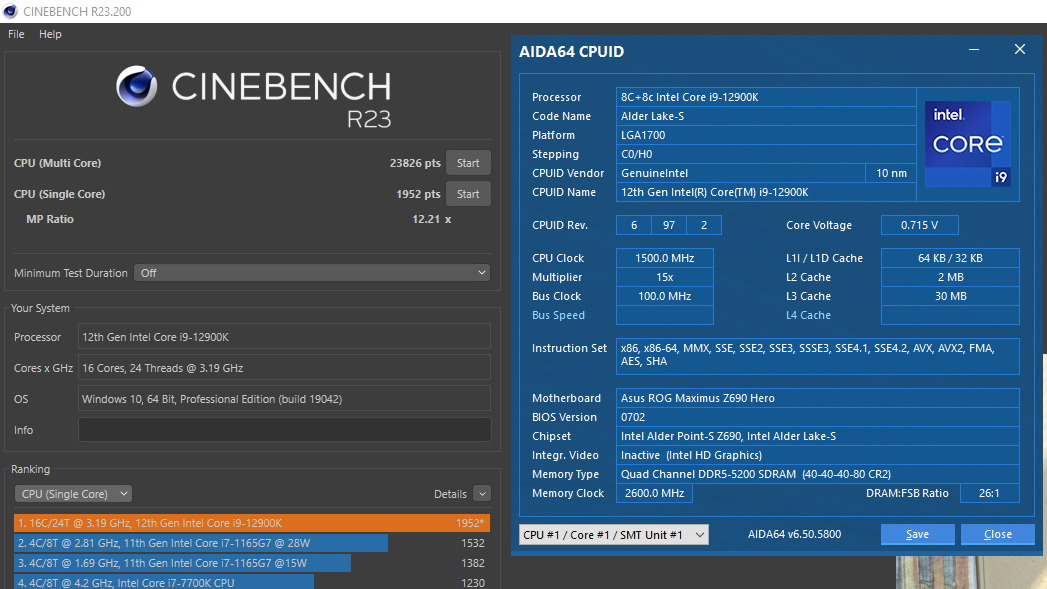Click the CPUID Rev. family value 6
The image size is (1047, 589).
coord(634,225)
